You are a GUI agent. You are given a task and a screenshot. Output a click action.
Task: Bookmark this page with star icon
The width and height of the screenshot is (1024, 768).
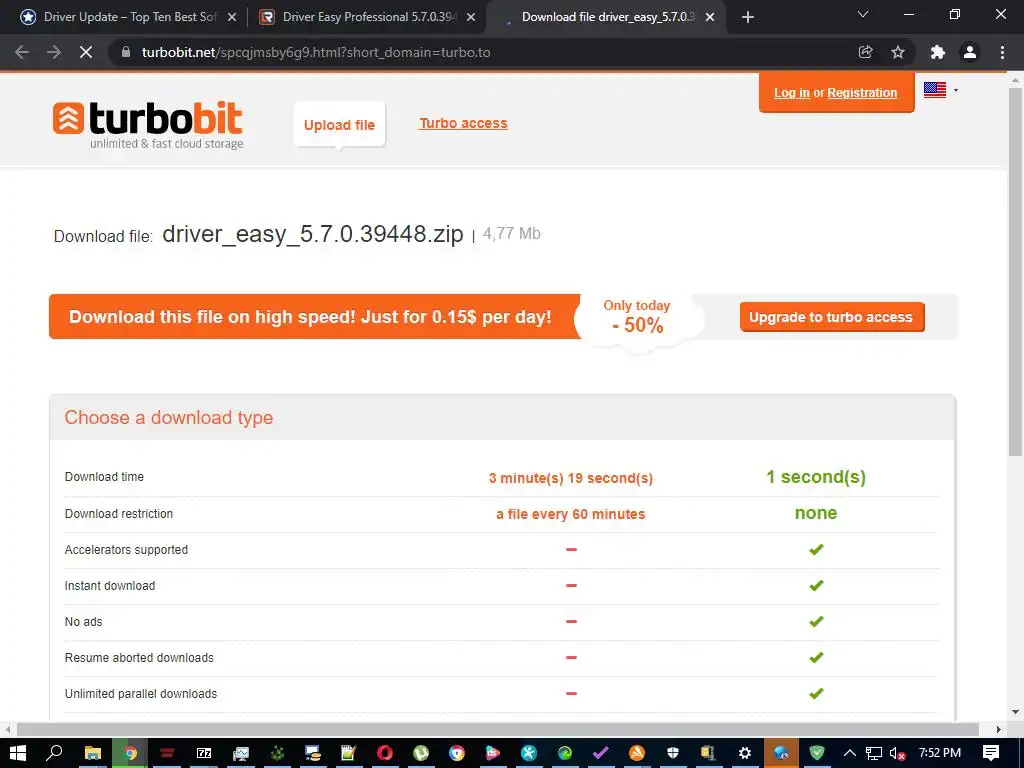898,52
